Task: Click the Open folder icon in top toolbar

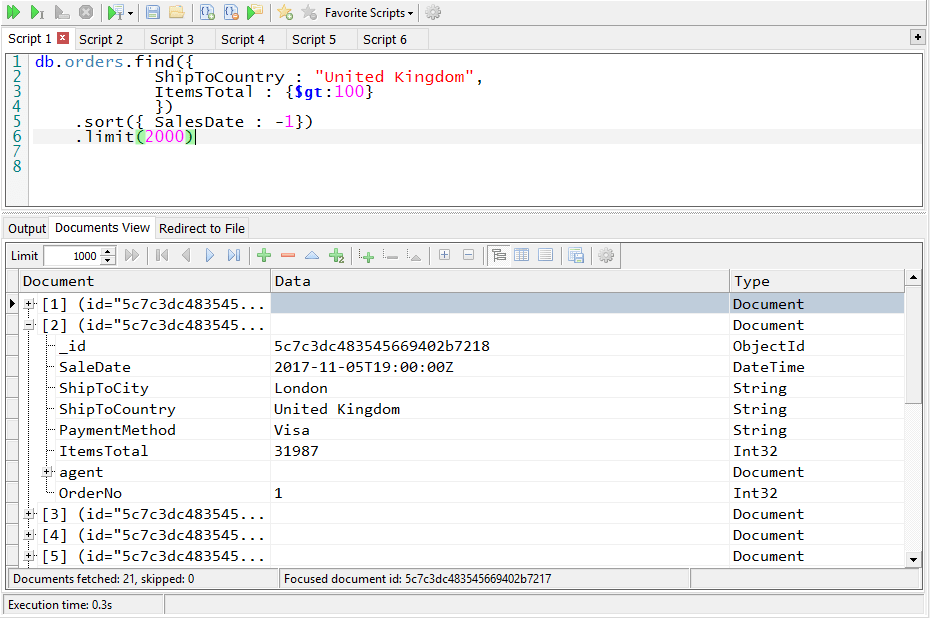Action: [176, 12]
